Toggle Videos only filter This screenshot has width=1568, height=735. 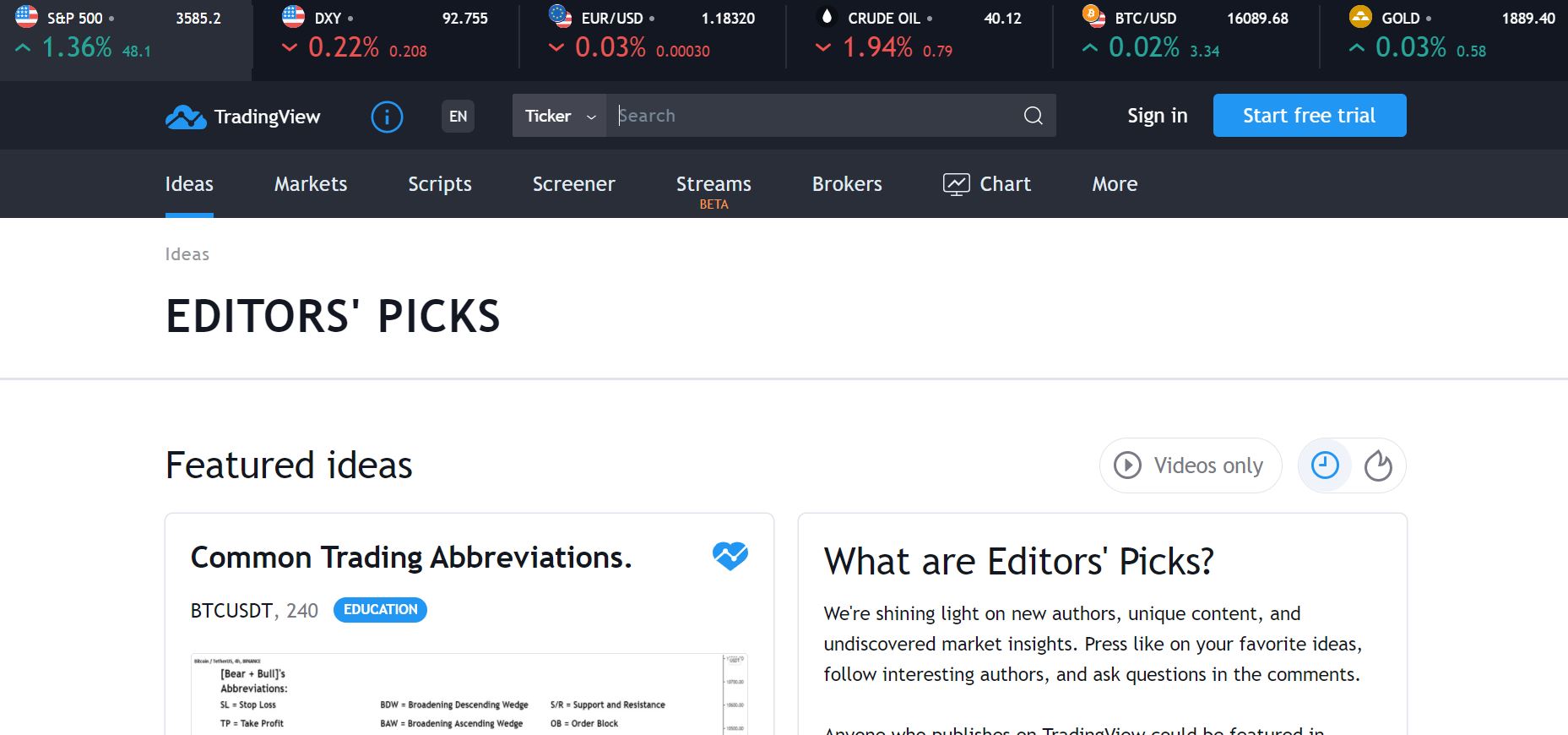[1191, 465]
